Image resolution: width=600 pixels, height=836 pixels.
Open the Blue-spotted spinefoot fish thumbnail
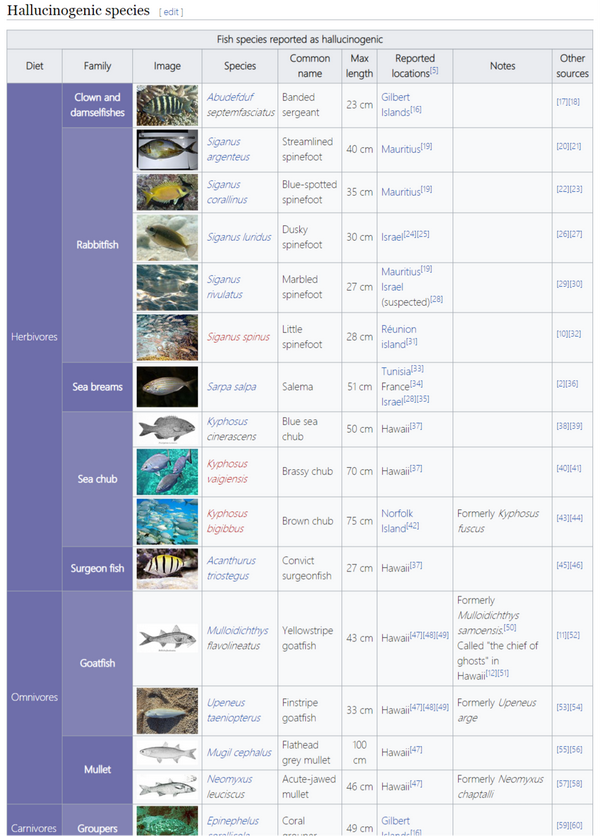tap(167, 192)
